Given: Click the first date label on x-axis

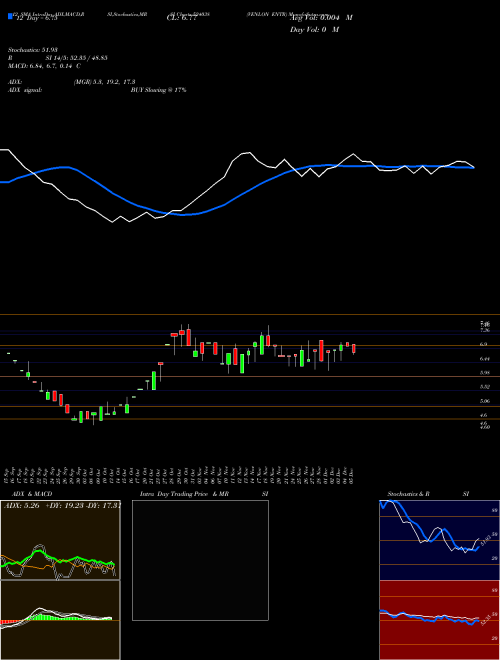Looking at the screenshot, I should pos(8,475).
